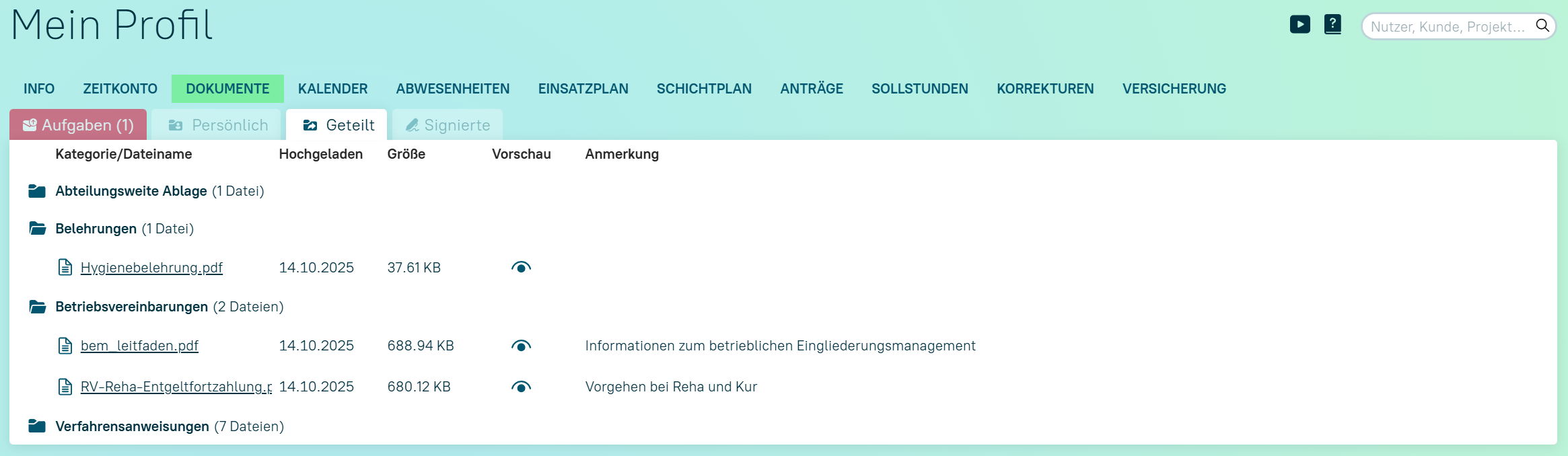1568x456 pixels.
Task: Preview RV-Reha-Entgeltfortzahlung with the eye icon
Action: point(521,387)
